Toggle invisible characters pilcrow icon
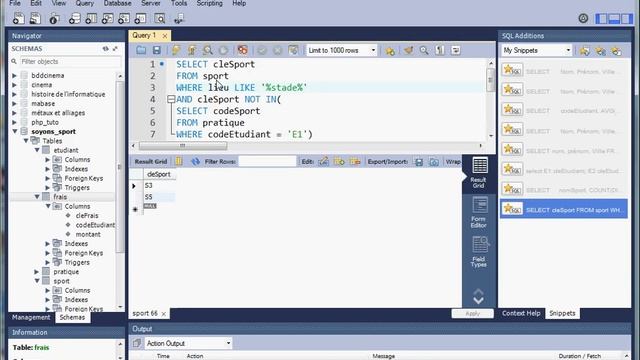This screenshot has height=360, width=640. [440, 50]
